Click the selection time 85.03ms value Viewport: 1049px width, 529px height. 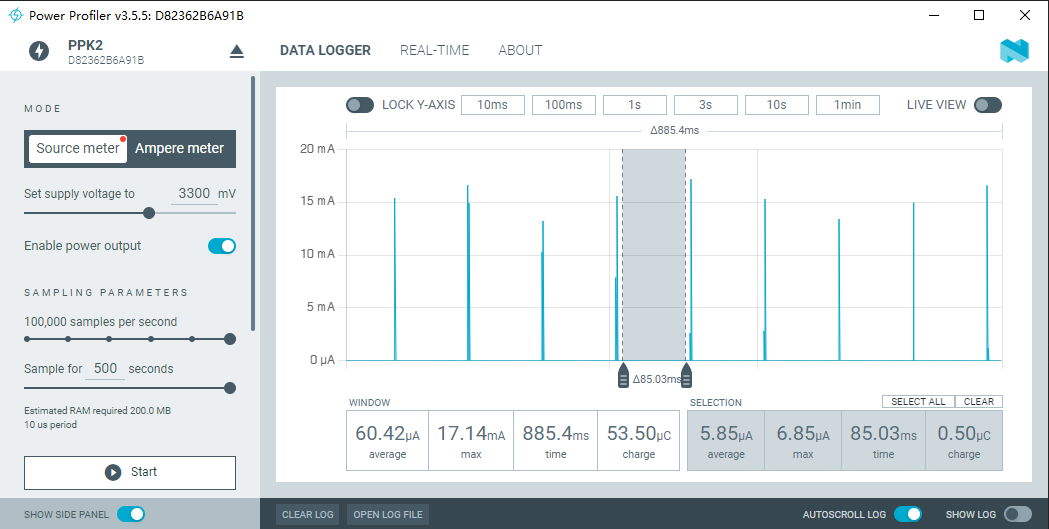tap(884, 433)
